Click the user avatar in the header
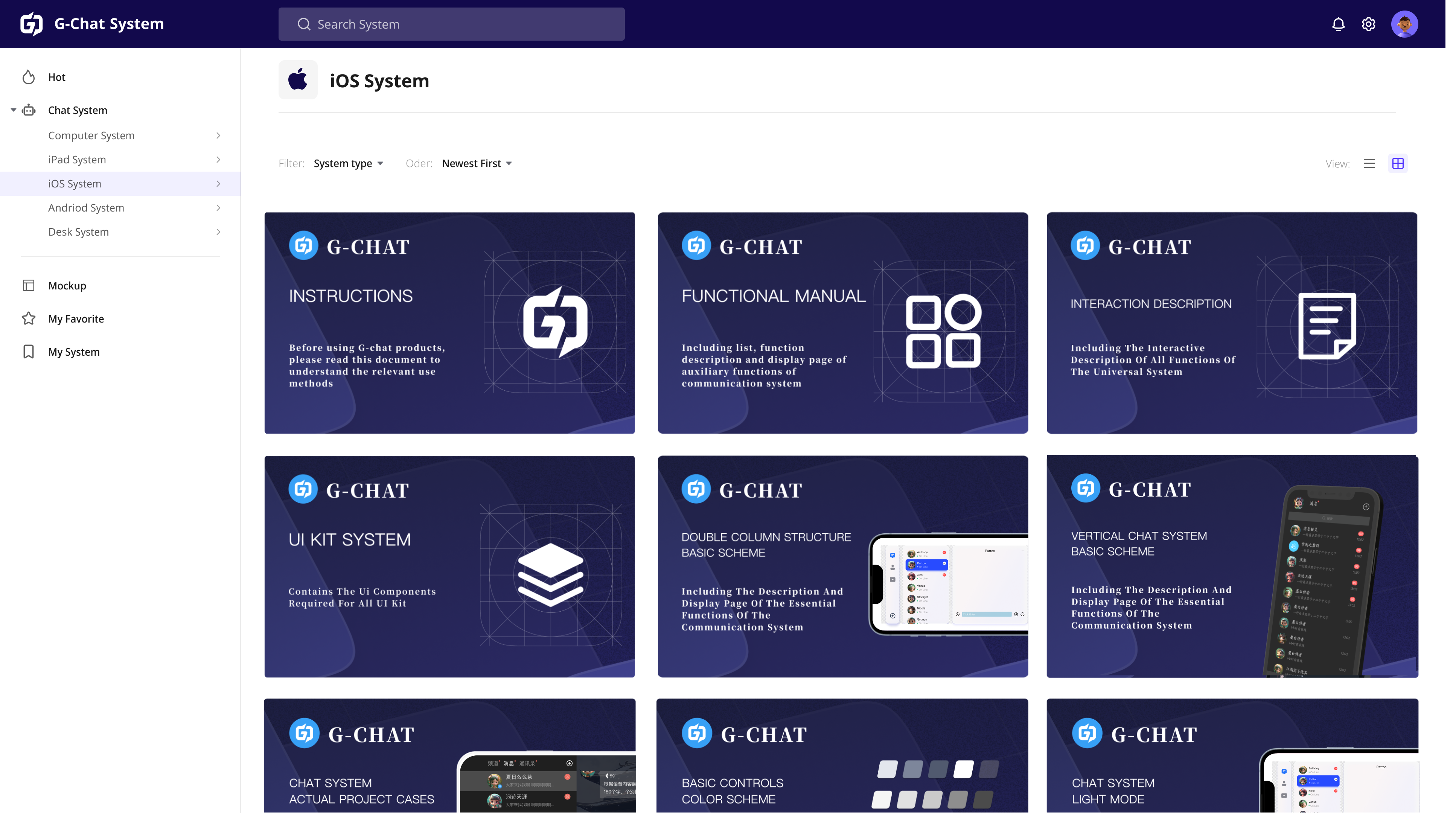Image resolution: width=1456 pixels, height=813 pixels. tap(1405, 24)
